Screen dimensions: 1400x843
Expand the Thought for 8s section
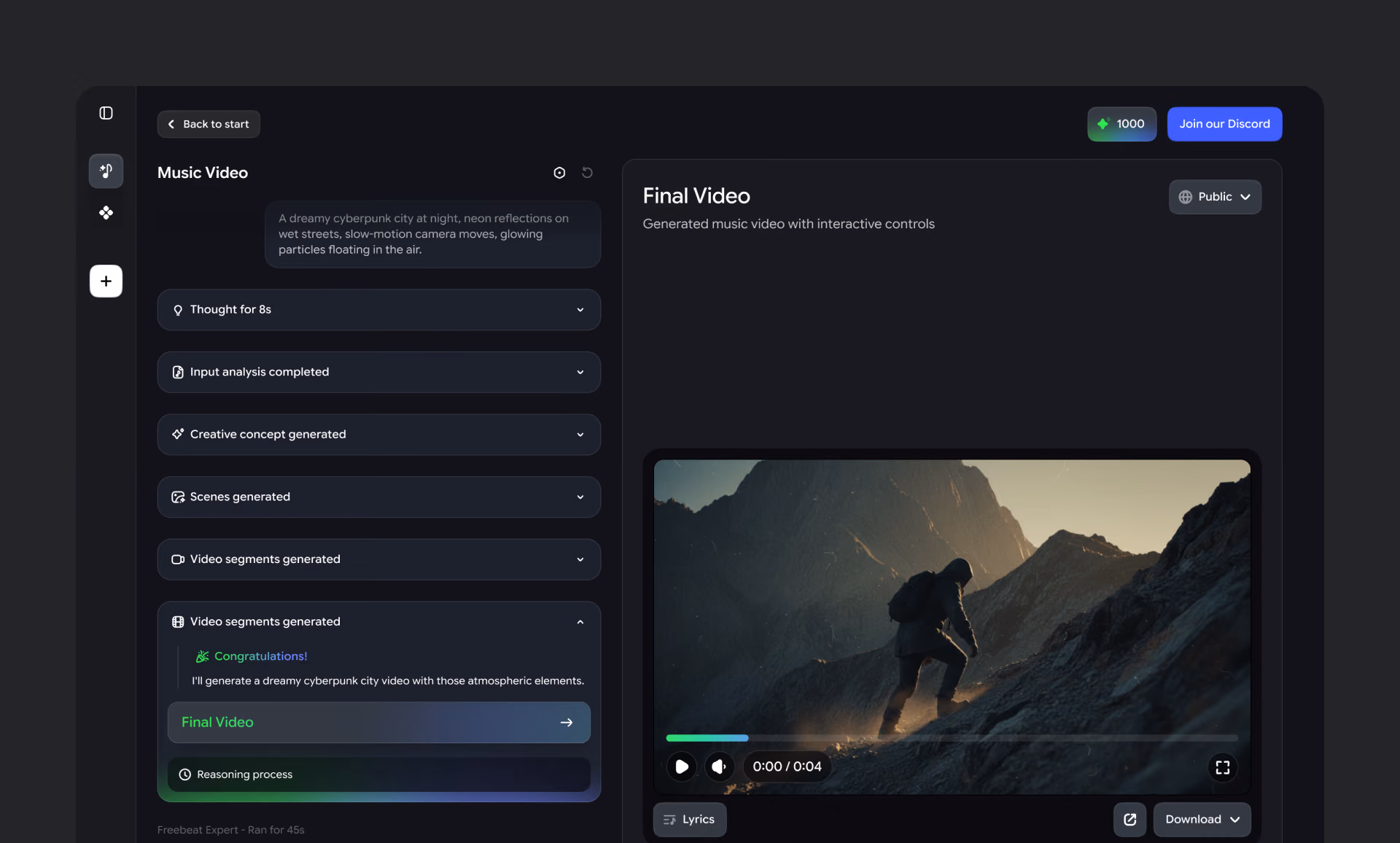379,310
